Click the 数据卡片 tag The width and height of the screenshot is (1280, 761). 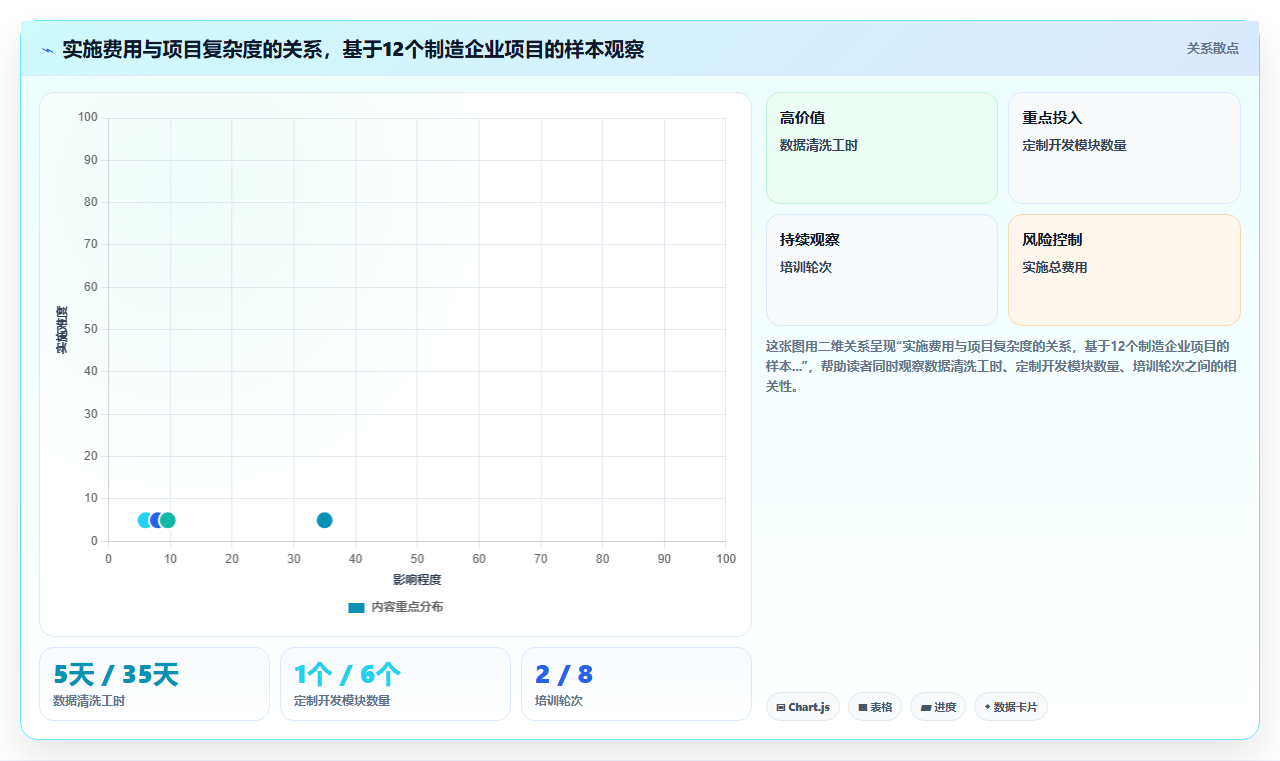[1011, 707]
